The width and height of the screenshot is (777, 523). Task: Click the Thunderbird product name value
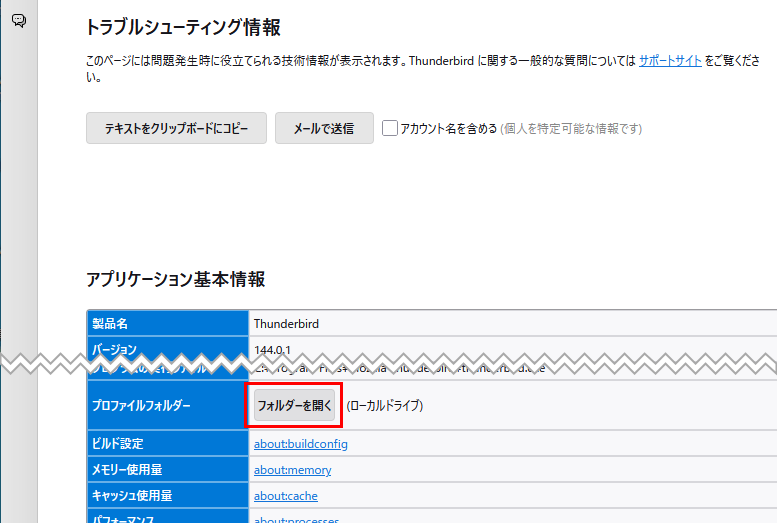click(286, 323)
